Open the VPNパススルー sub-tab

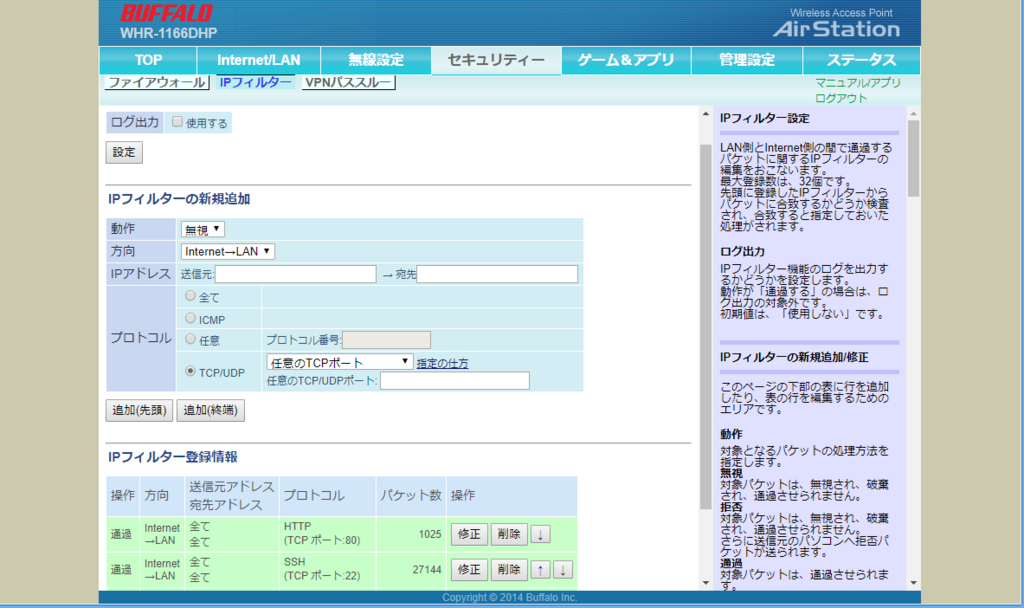[x=349, y=82]
